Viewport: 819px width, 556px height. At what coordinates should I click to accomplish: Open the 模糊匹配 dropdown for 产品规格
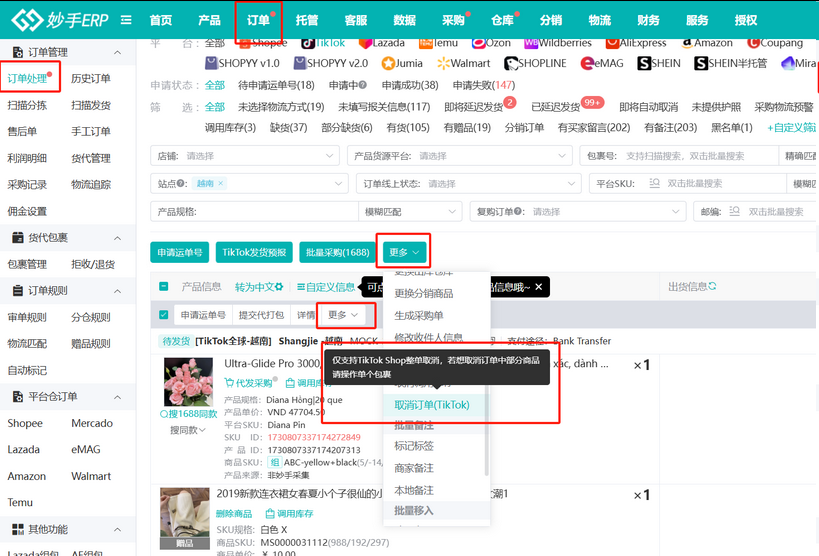click(410, 212)
